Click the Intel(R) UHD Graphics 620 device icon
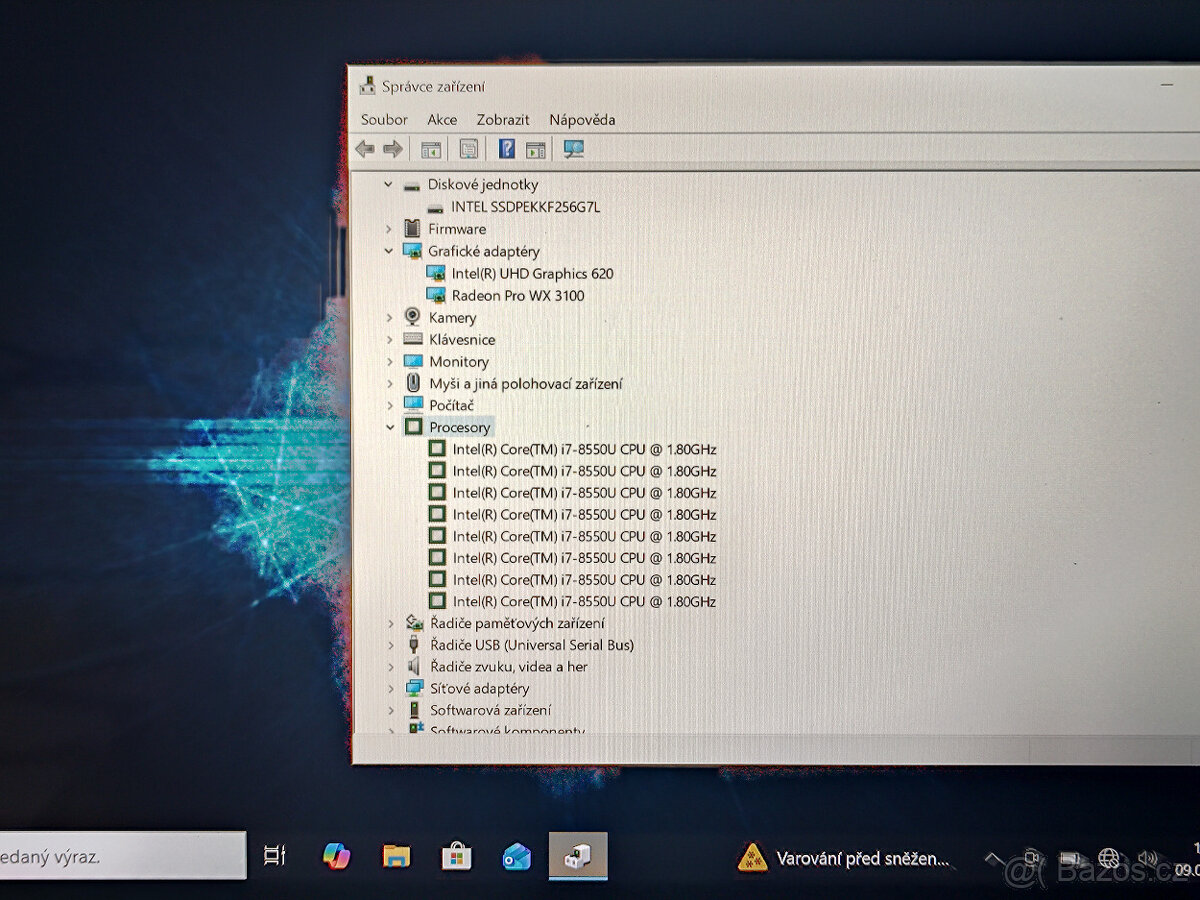 437,273
